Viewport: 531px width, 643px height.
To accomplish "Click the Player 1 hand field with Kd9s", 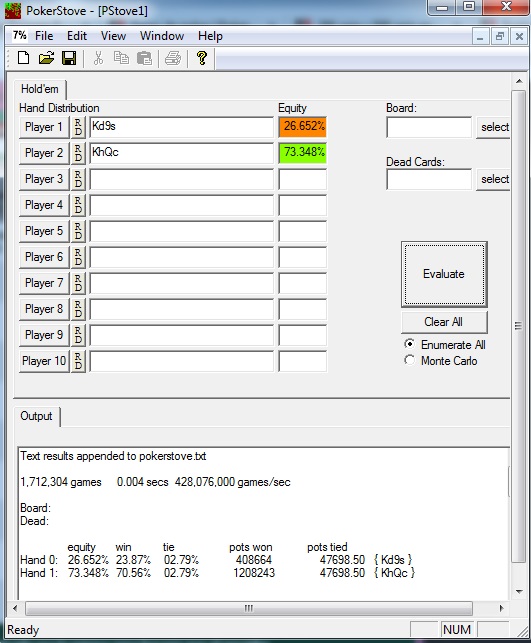I will click(181, 127).
